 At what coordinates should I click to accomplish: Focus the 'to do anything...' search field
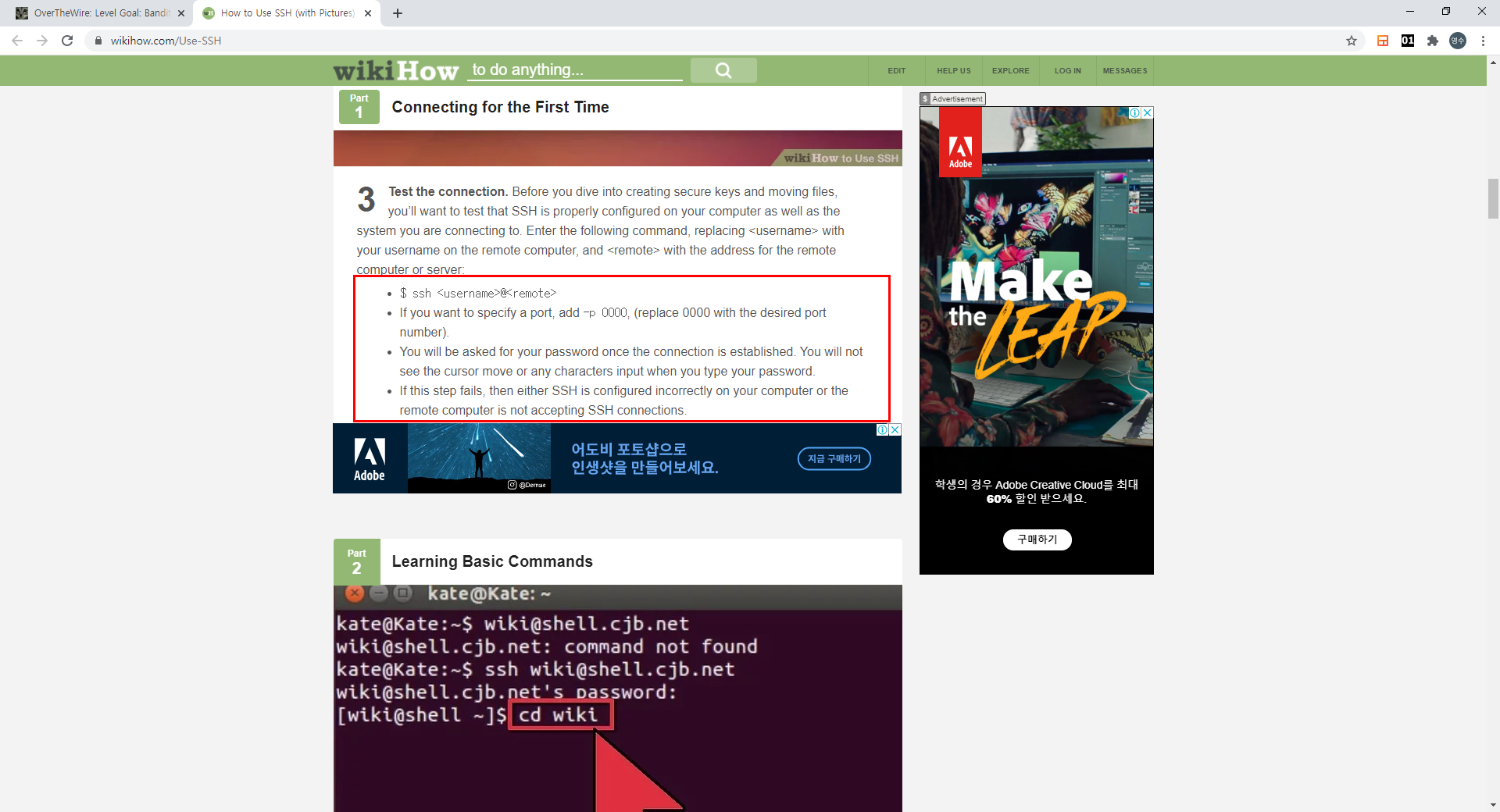(x=576, y=70)
